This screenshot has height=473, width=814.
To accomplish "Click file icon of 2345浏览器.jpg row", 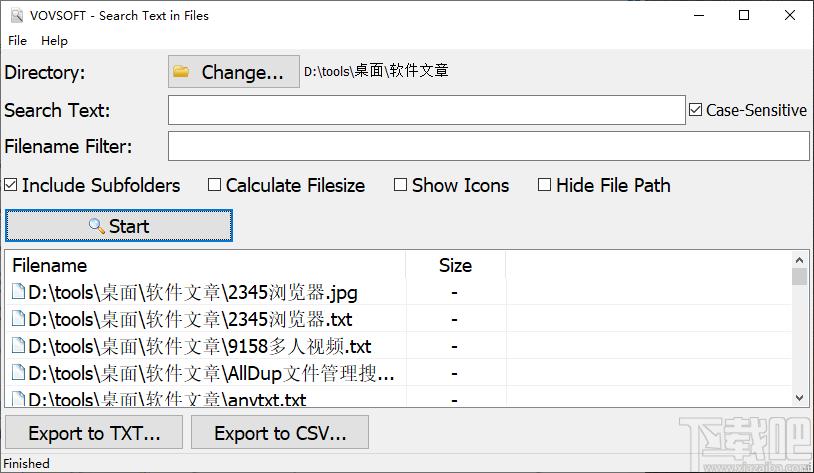I will [x=18, y=292].
